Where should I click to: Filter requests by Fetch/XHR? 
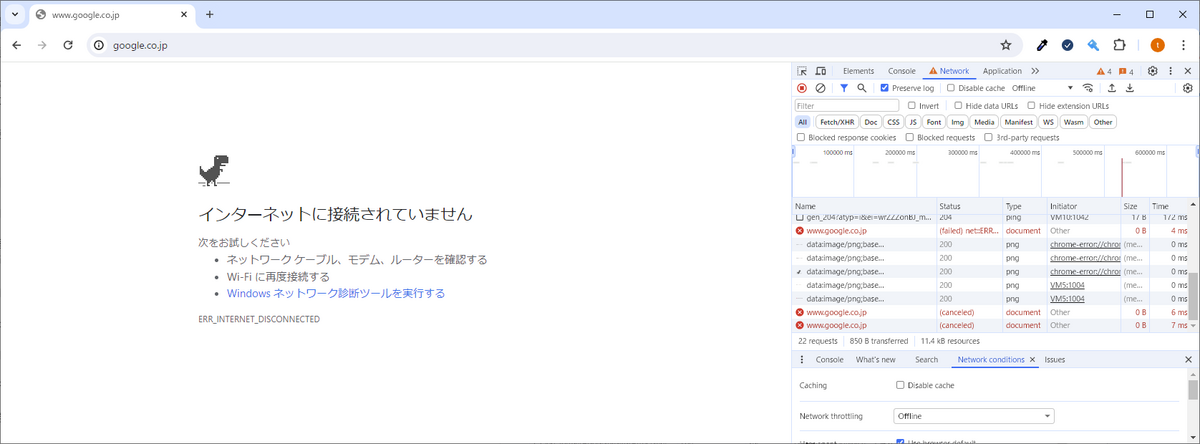(836, 122)
